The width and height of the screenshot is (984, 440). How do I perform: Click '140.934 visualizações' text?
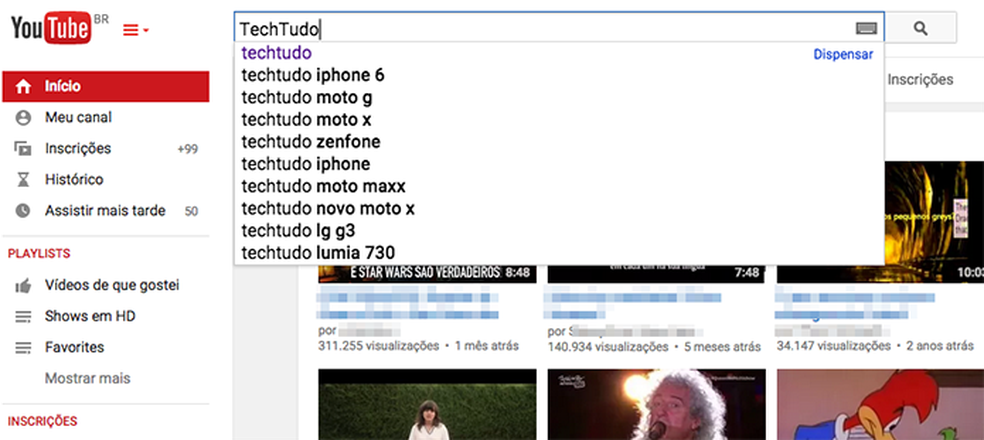(608, 346)
